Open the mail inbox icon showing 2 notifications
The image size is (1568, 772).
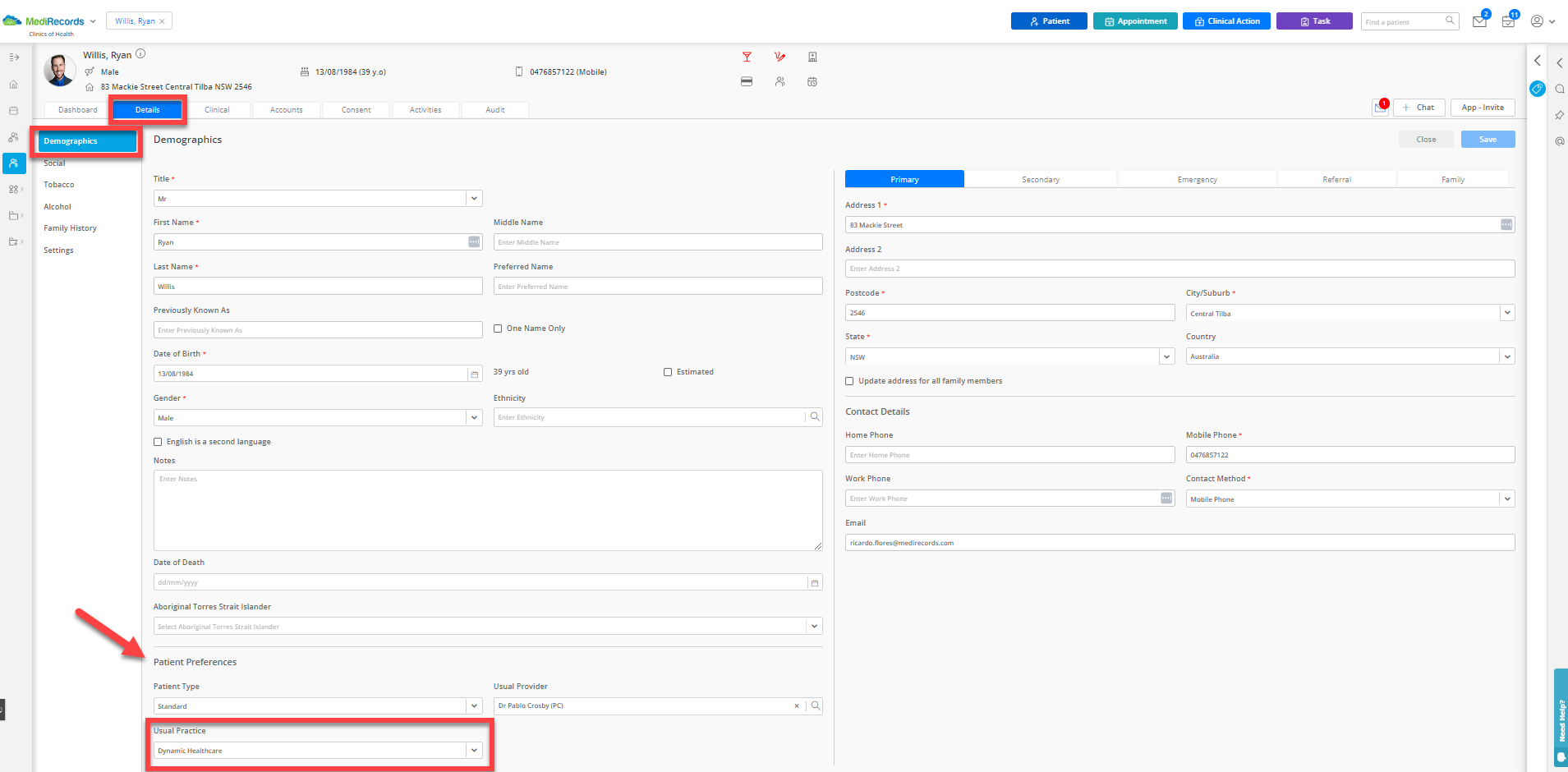1479,21
